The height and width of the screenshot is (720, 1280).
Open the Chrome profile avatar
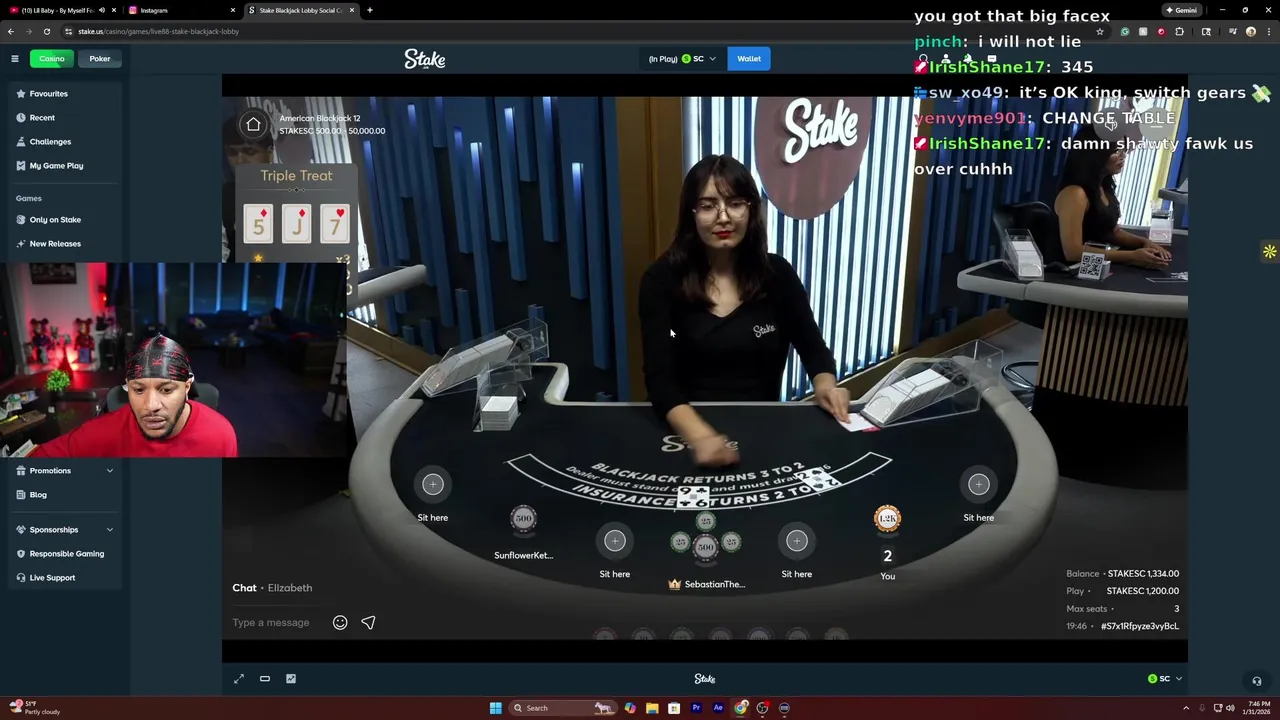pos(1251,31)
